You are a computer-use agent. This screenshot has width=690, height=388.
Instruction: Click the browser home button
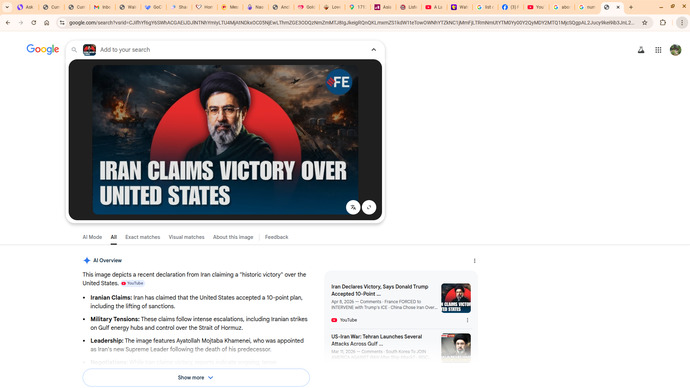tap(46, 22)
